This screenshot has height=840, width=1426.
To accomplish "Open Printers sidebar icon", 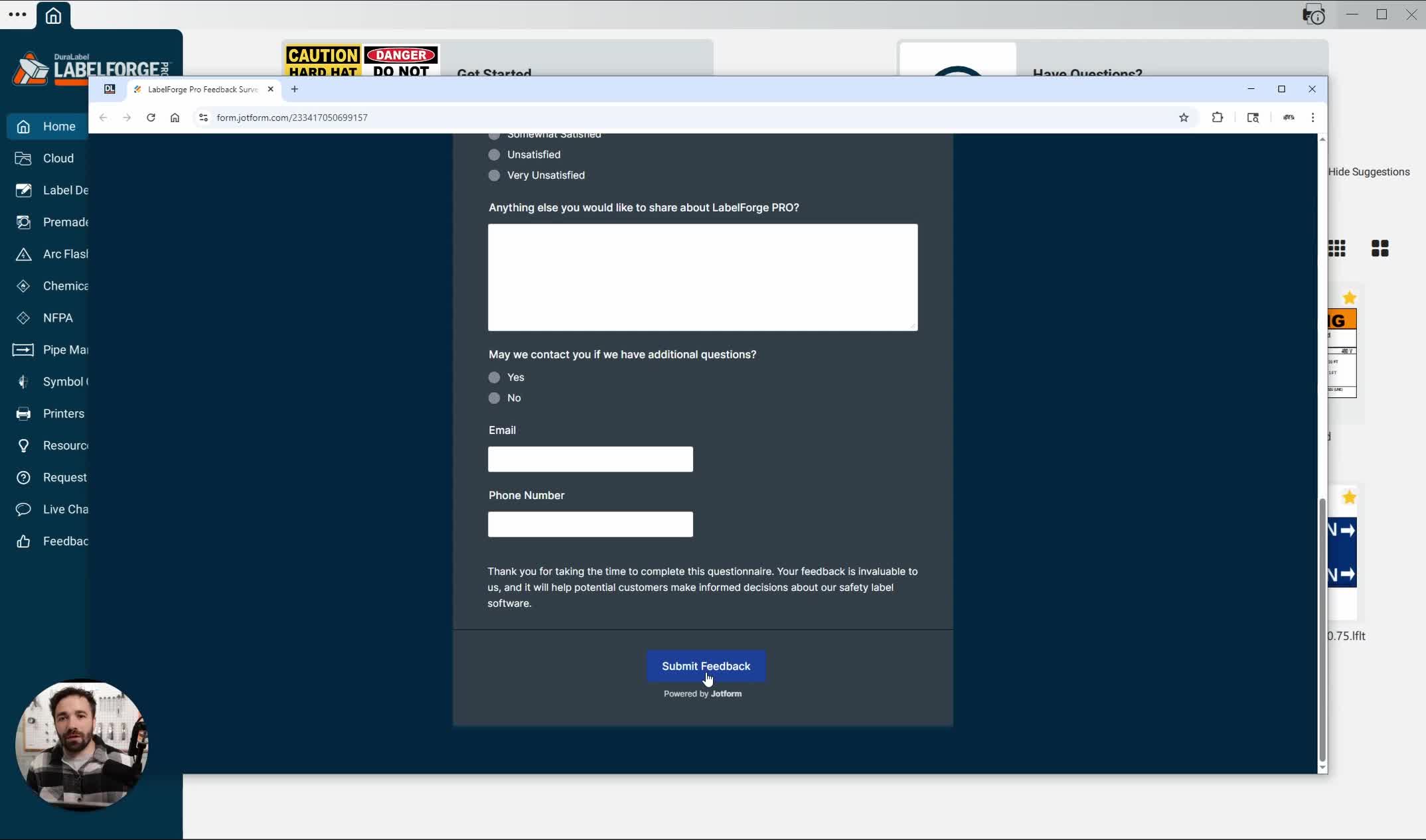I will 23,413.
